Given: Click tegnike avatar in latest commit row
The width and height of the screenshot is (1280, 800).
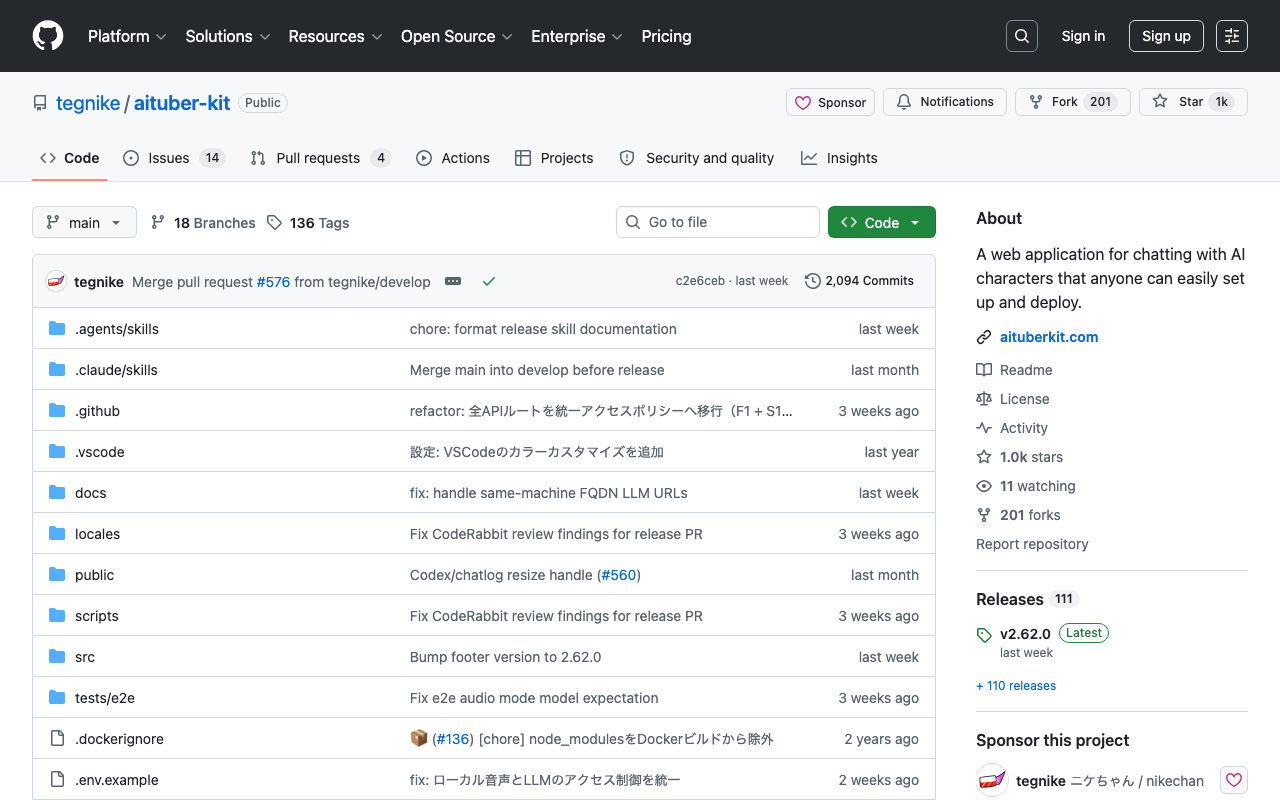Looking at the screenshot, I should [x=56, y=282].
